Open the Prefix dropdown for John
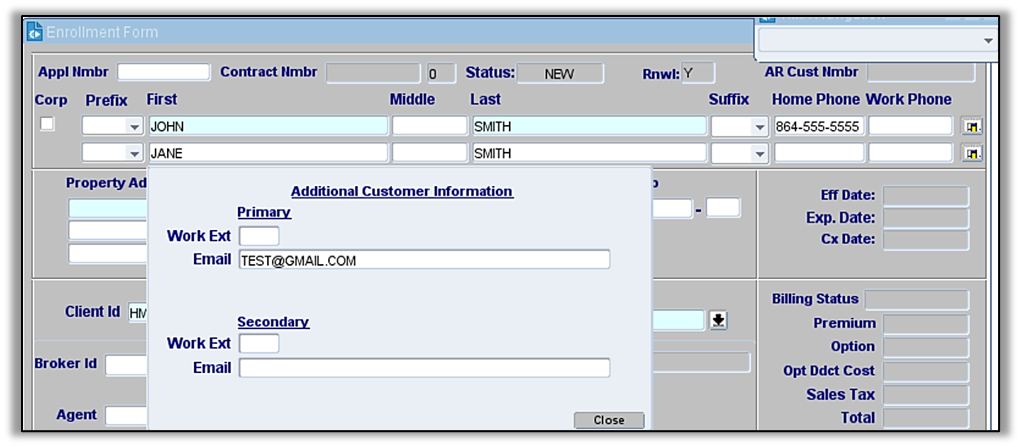The width and height of the screenshot is (1021, 447). [134, 127]
